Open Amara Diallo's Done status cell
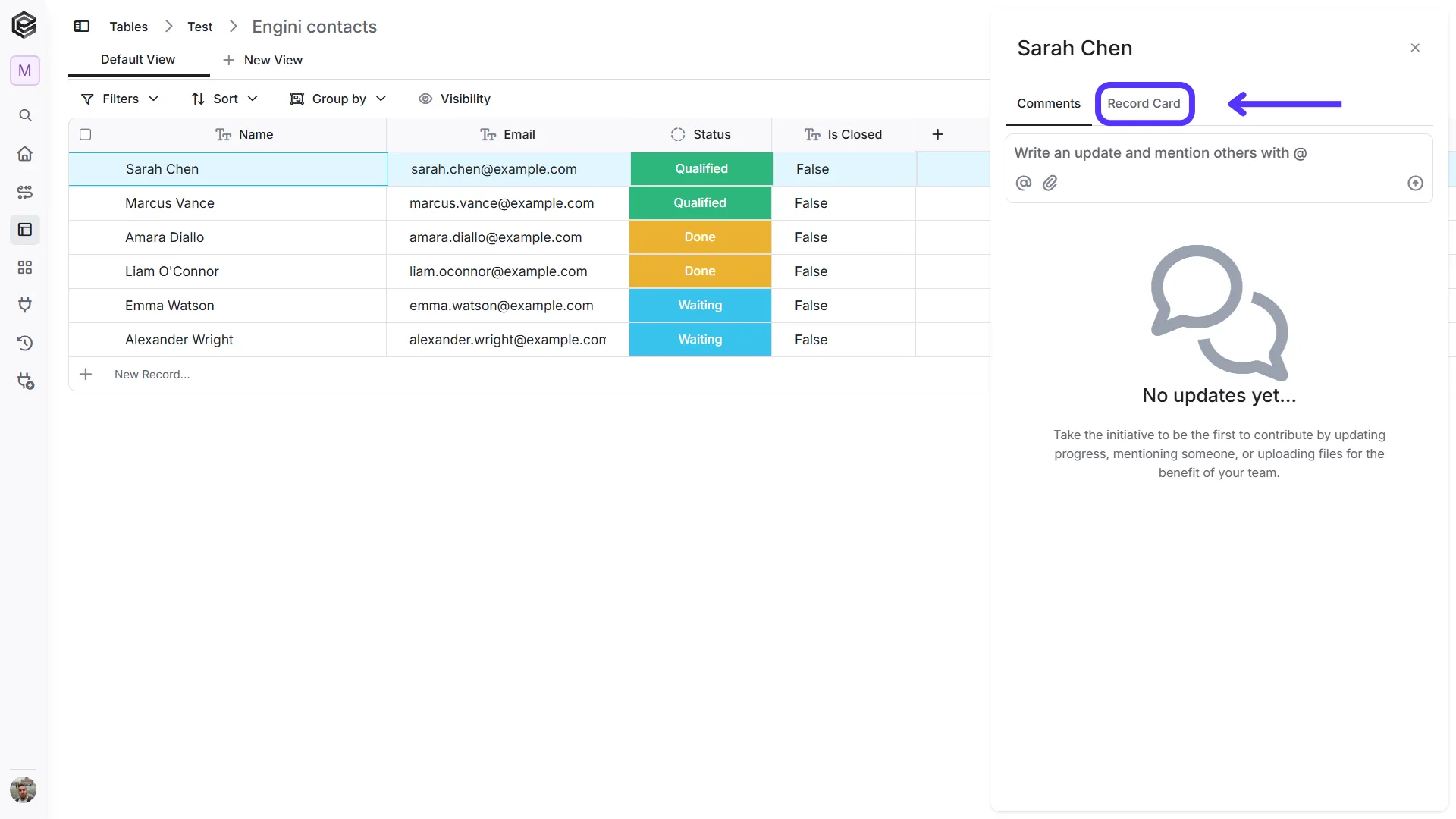 pyautogui.click(x=700, y=237)
